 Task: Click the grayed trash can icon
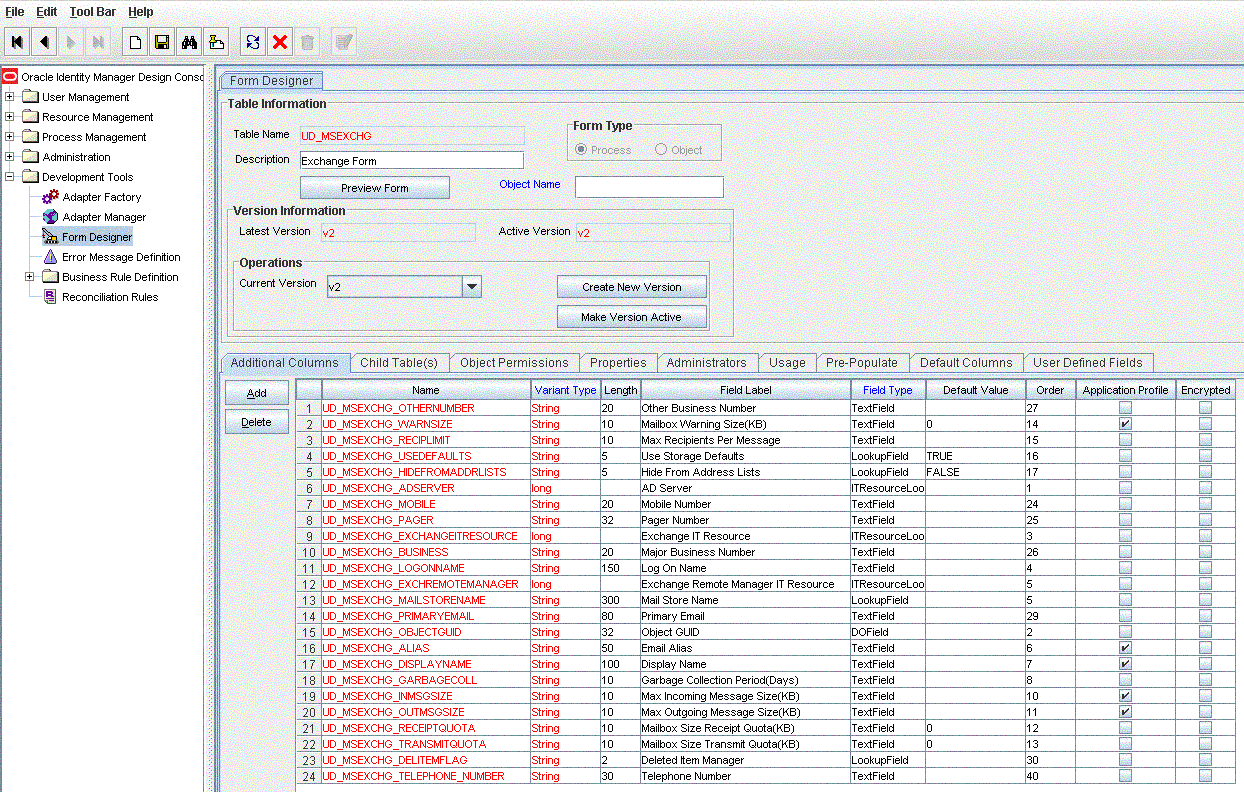coord(307,42)
